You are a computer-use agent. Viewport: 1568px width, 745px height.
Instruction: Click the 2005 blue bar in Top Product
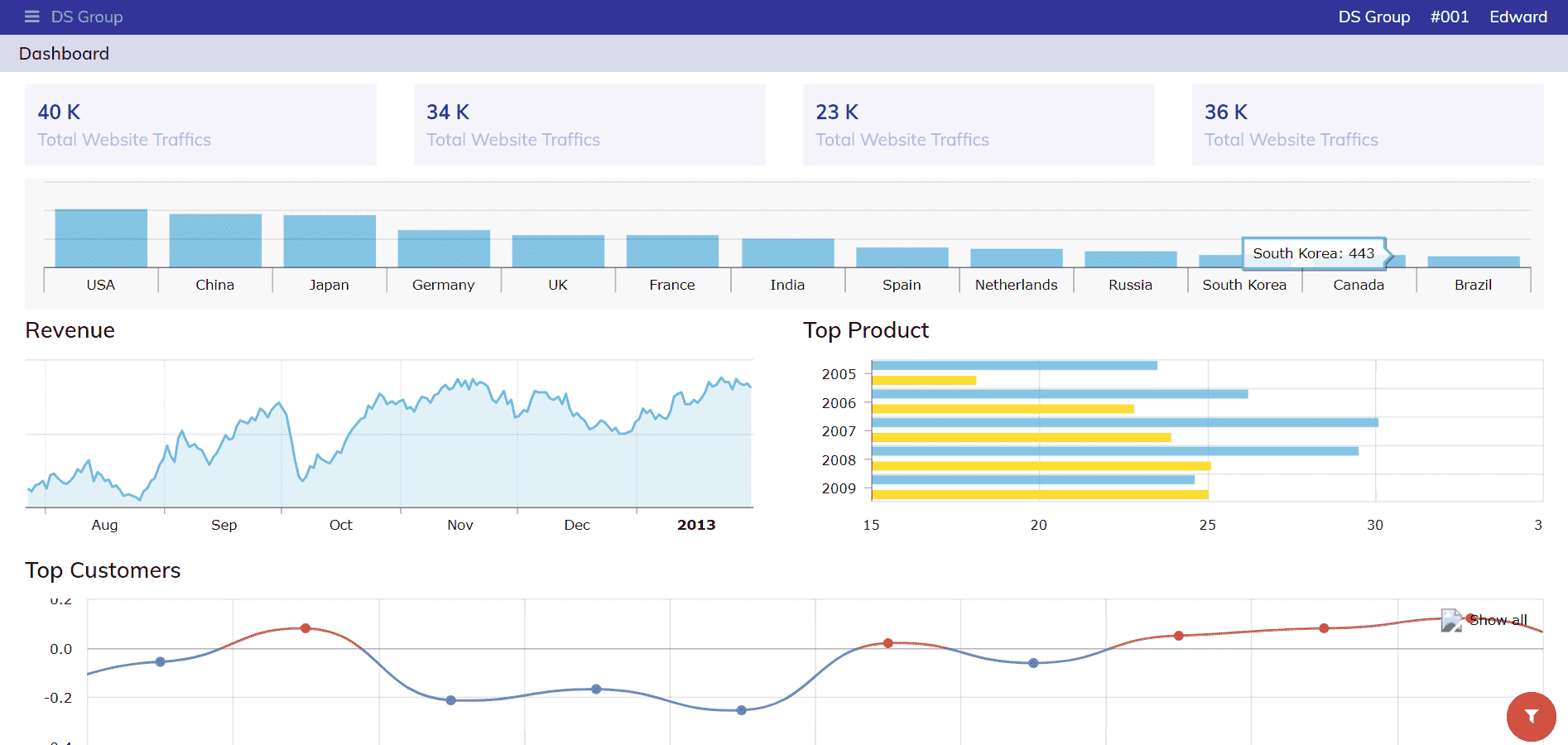[x=1014, y=365]
